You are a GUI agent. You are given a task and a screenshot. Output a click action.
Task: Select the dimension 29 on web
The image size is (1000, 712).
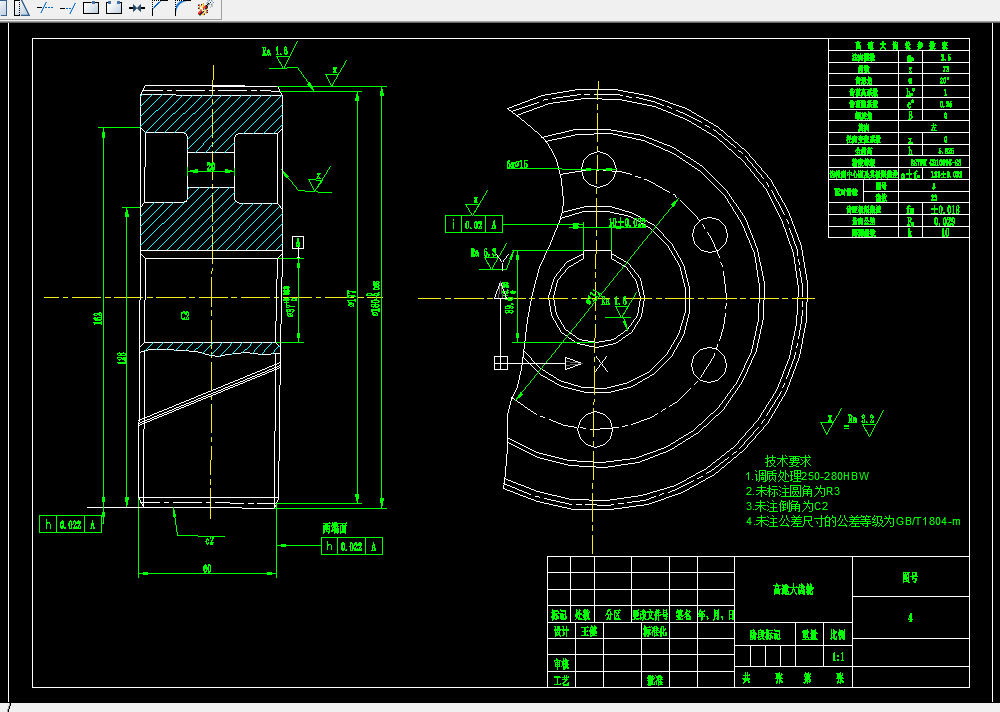[211, 167]
